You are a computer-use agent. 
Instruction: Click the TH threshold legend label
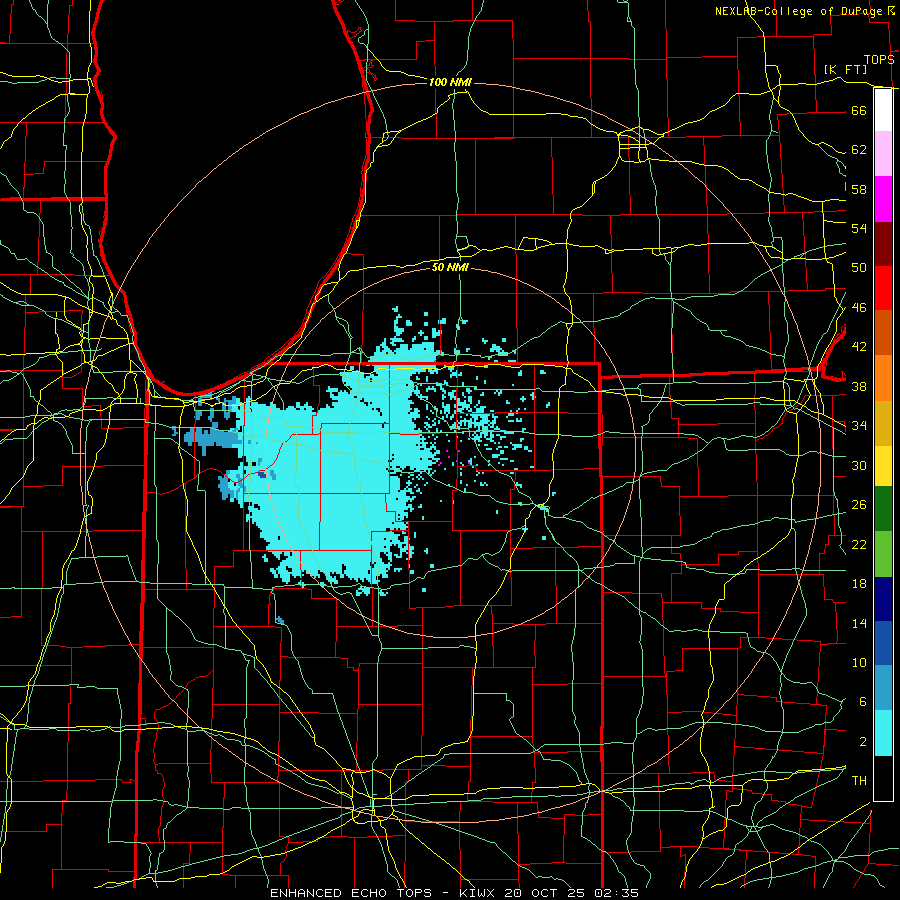coord(859,781)
